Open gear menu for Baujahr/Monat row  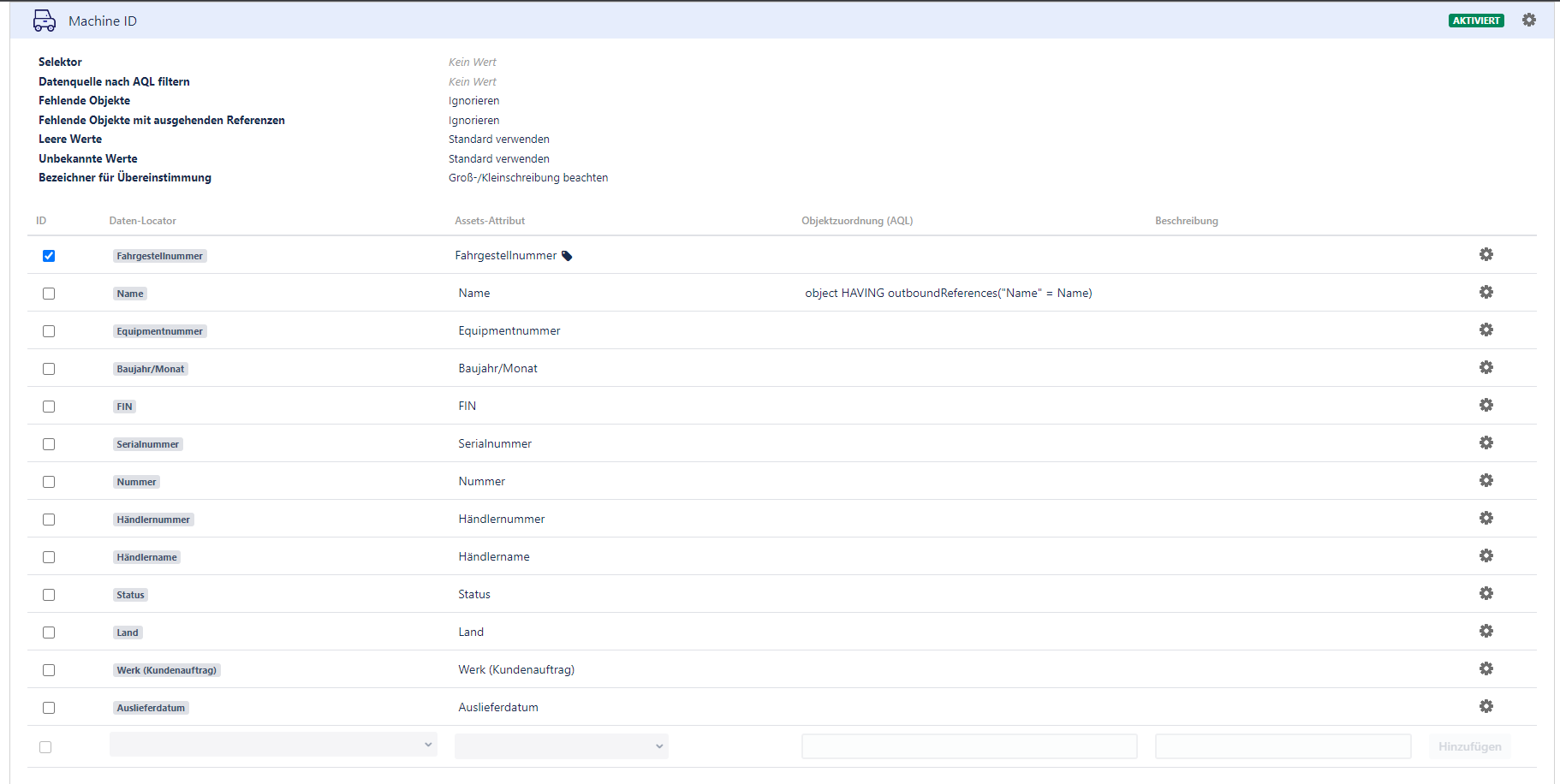coord(1486,367)
